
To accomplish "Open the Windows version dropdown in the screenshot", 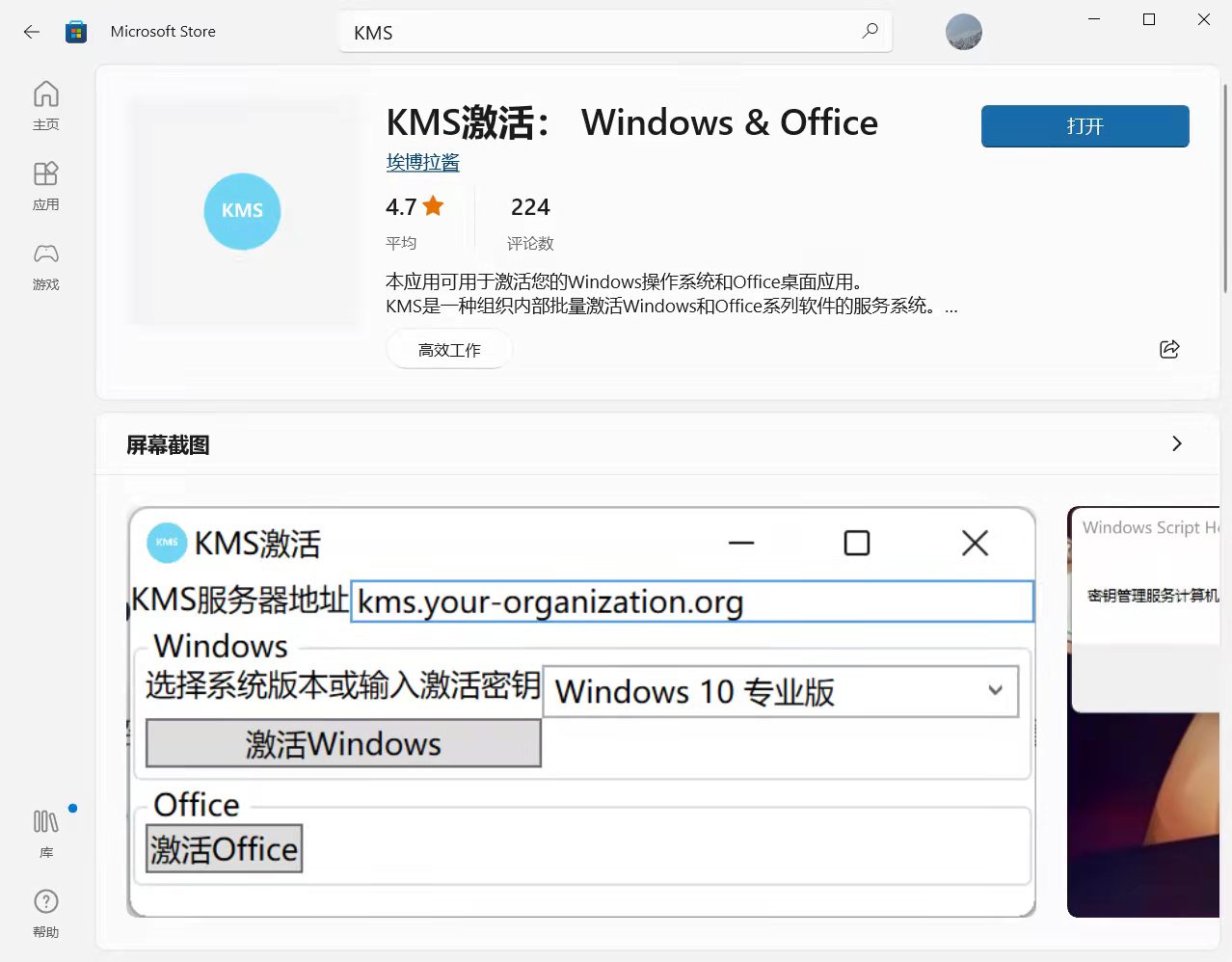I will point(996,690).
